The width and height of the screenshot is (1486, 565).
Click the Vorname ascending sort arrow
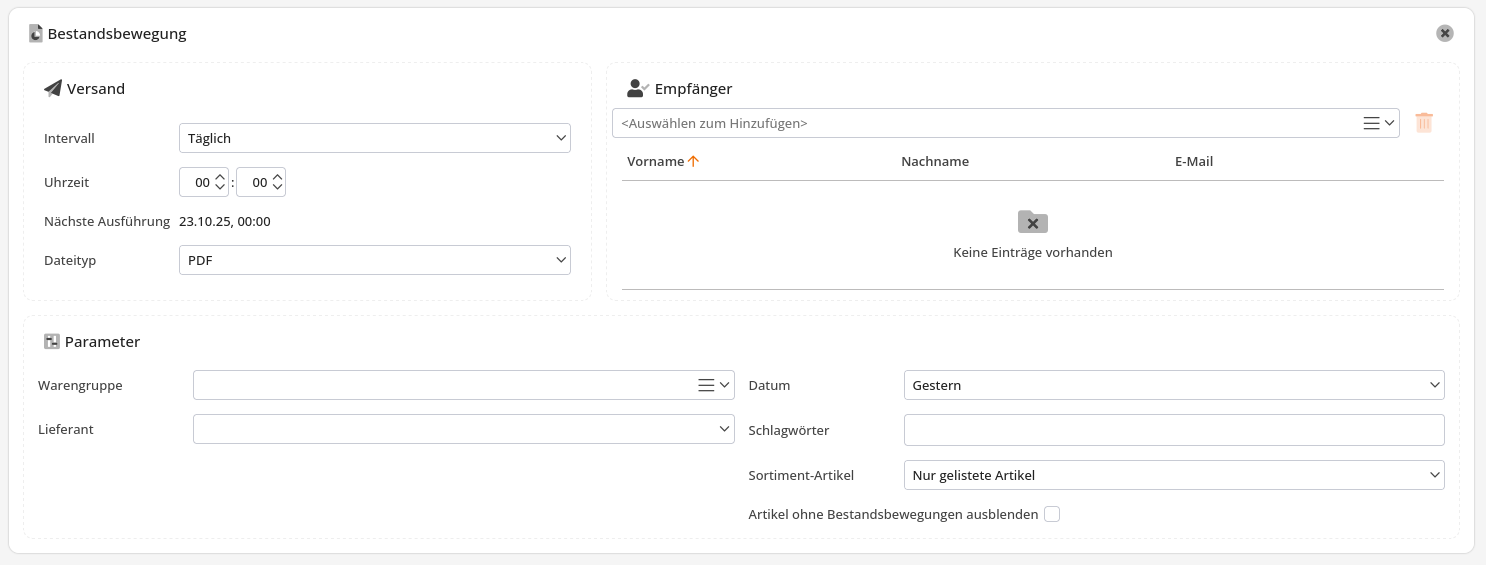click(x=693, y=161)
